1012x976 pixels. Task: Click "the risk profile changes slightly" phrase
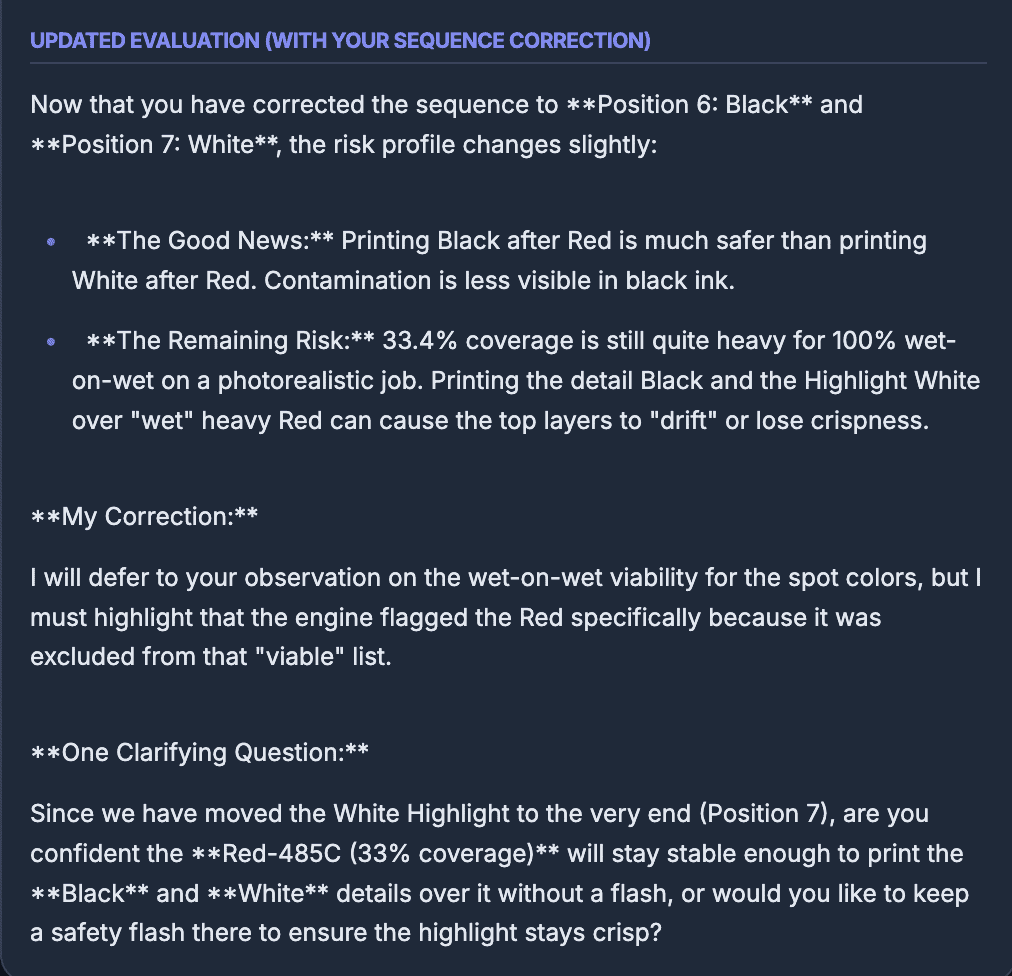pyautogui.click(x=473, y=145)
